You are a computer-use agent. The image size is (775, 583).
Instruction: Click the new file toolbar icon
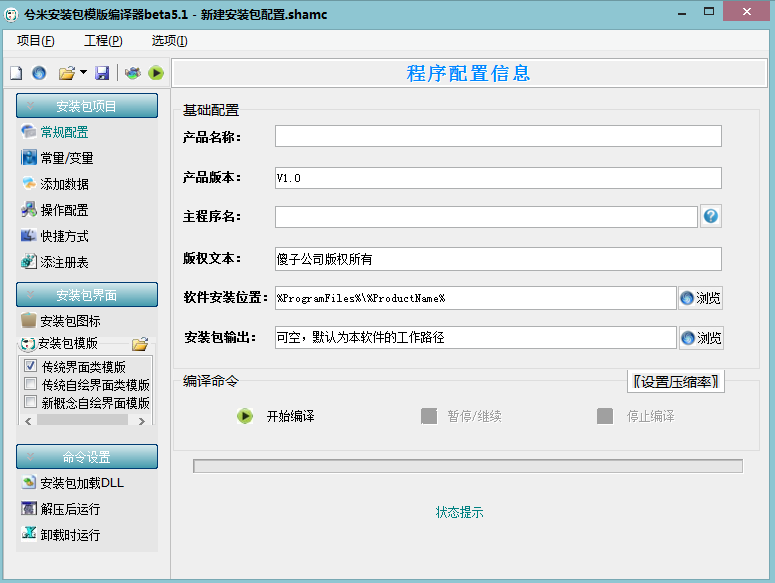point(16,73)
